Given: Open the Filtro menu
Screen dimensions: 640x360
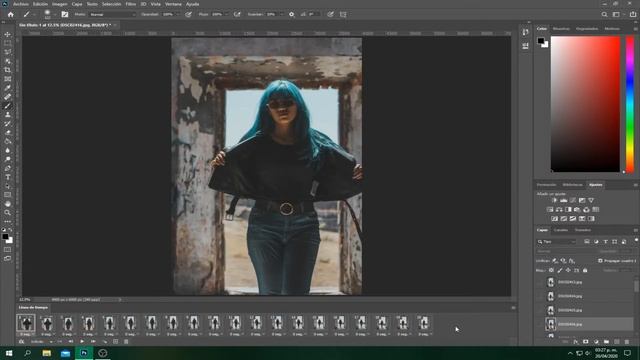Looking at the screenshot, I should pos(131,4).
